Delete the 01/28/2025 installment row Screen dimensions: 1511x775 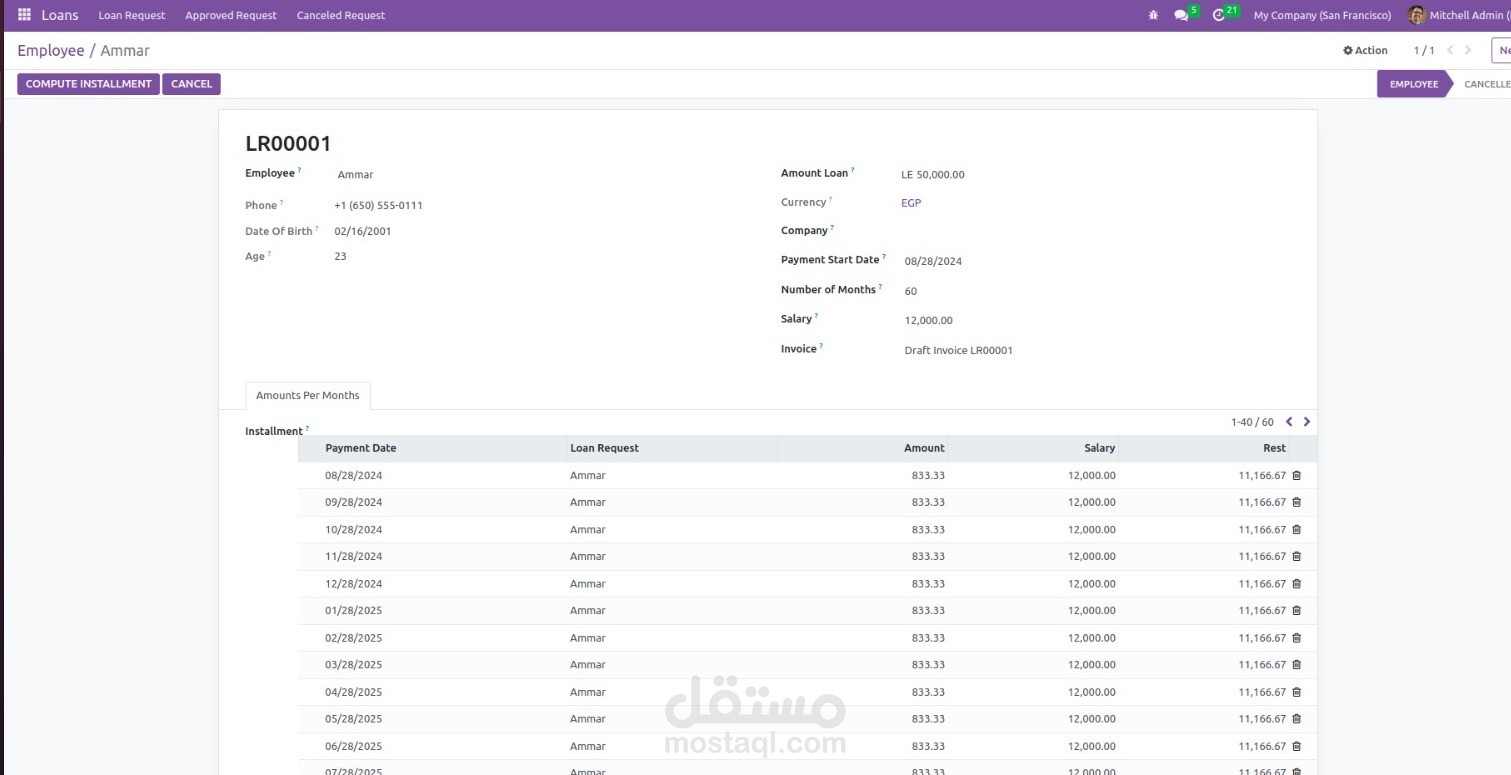1297,611
